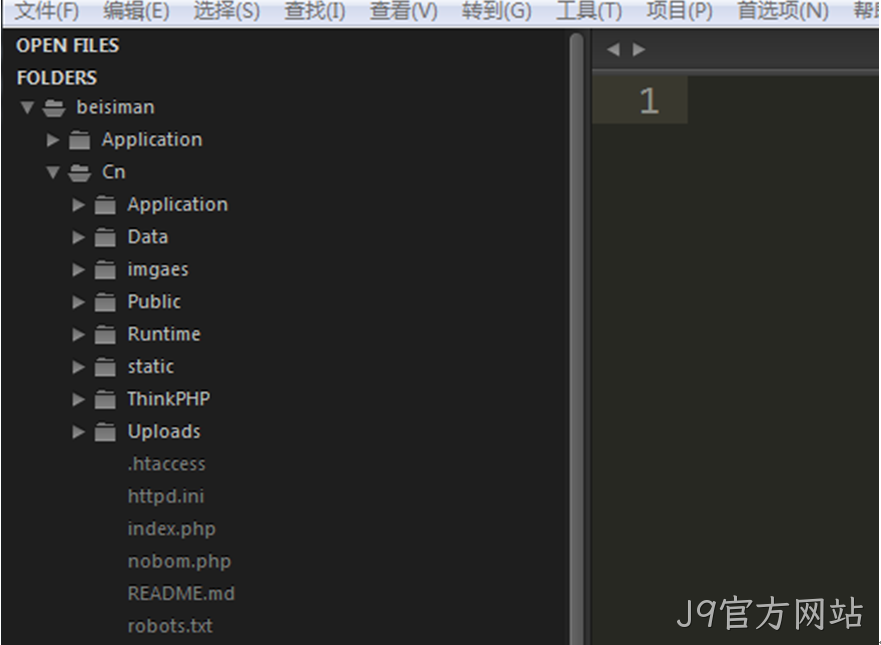Click the tab forward arrow icon
The image size is (881, 645).
639,49
